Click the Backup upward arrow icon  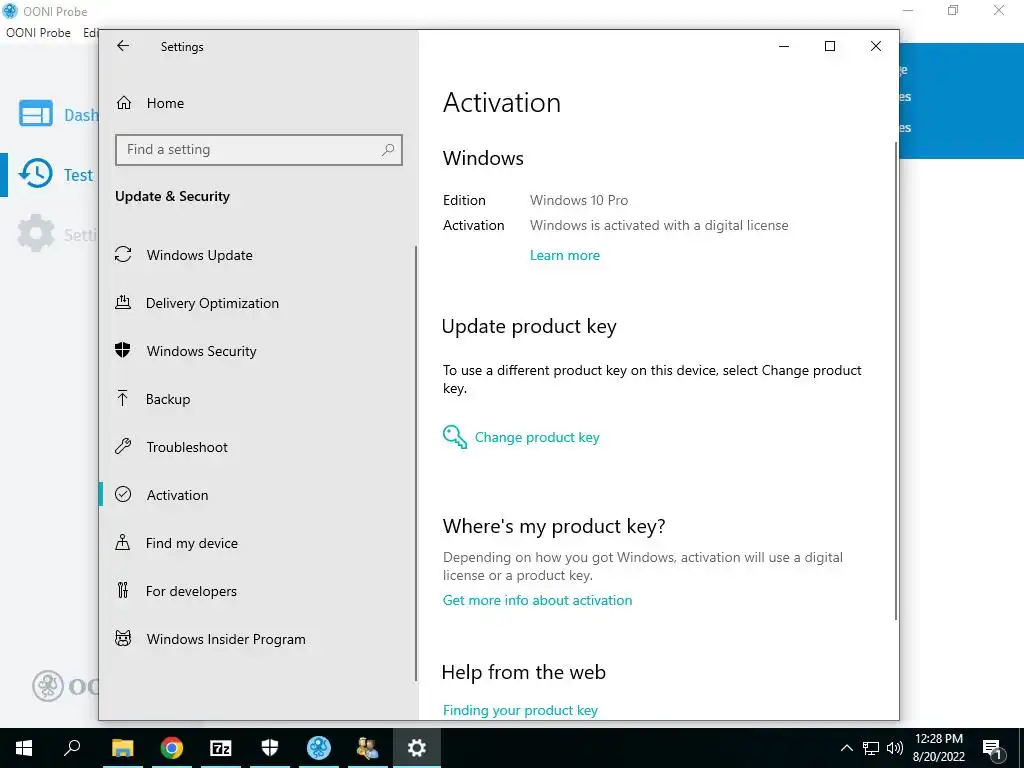(123, 398)
